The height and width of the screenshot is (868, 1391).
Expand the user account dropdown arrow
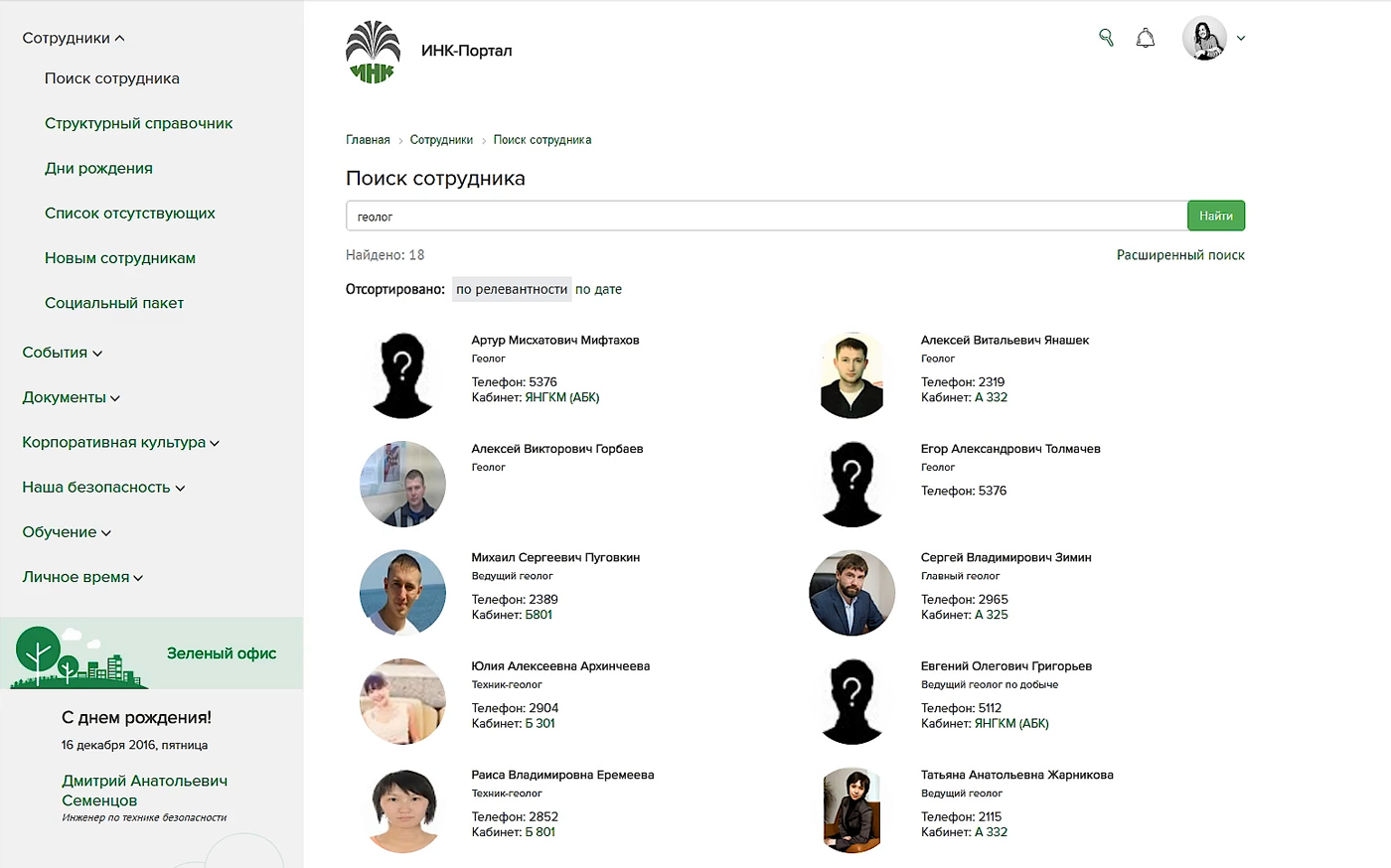[1241, 39]
